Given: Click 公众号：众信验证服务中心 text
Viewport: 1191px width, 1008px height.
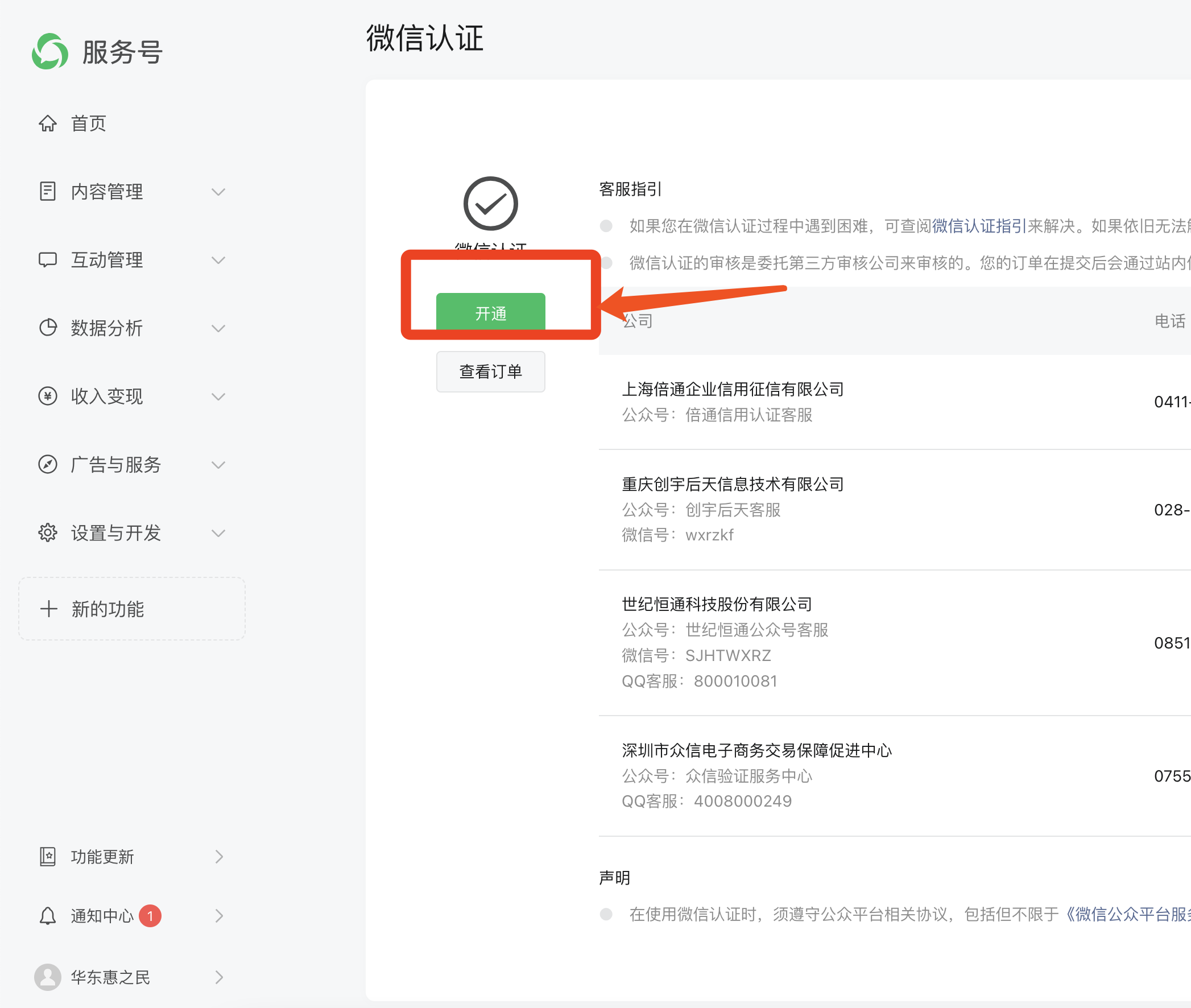Looking at the screenshot, I should pos(717,776).
